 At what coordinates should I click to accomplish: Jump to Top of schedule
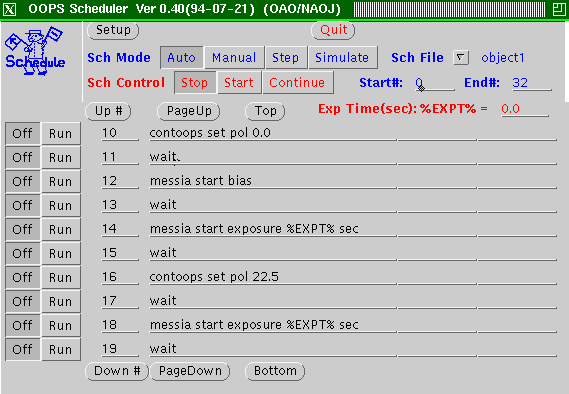pyautogui.click(x=265, y=111)
